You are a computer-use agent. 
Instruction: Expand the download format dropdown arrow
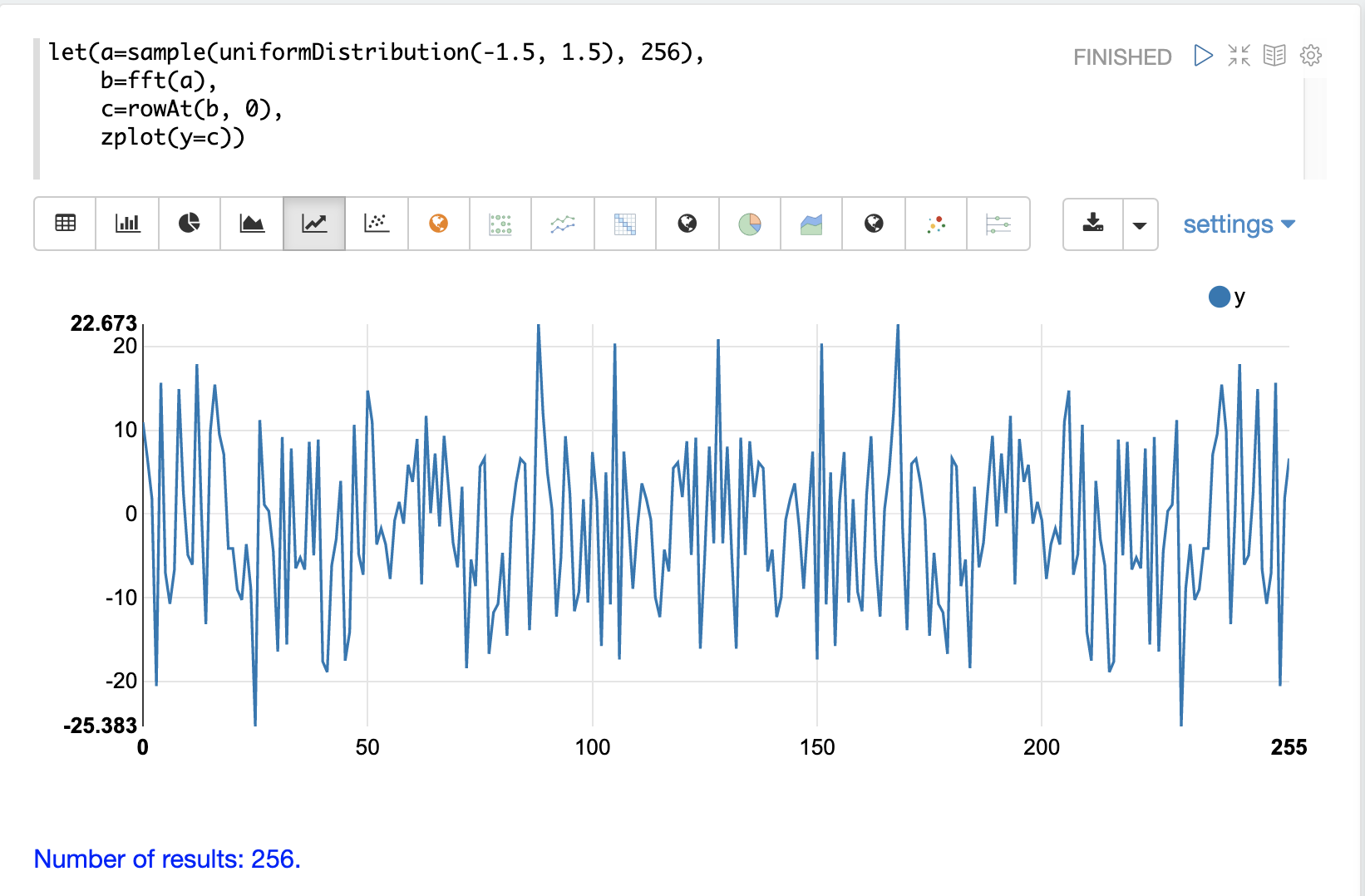[x=1140, y=224]
